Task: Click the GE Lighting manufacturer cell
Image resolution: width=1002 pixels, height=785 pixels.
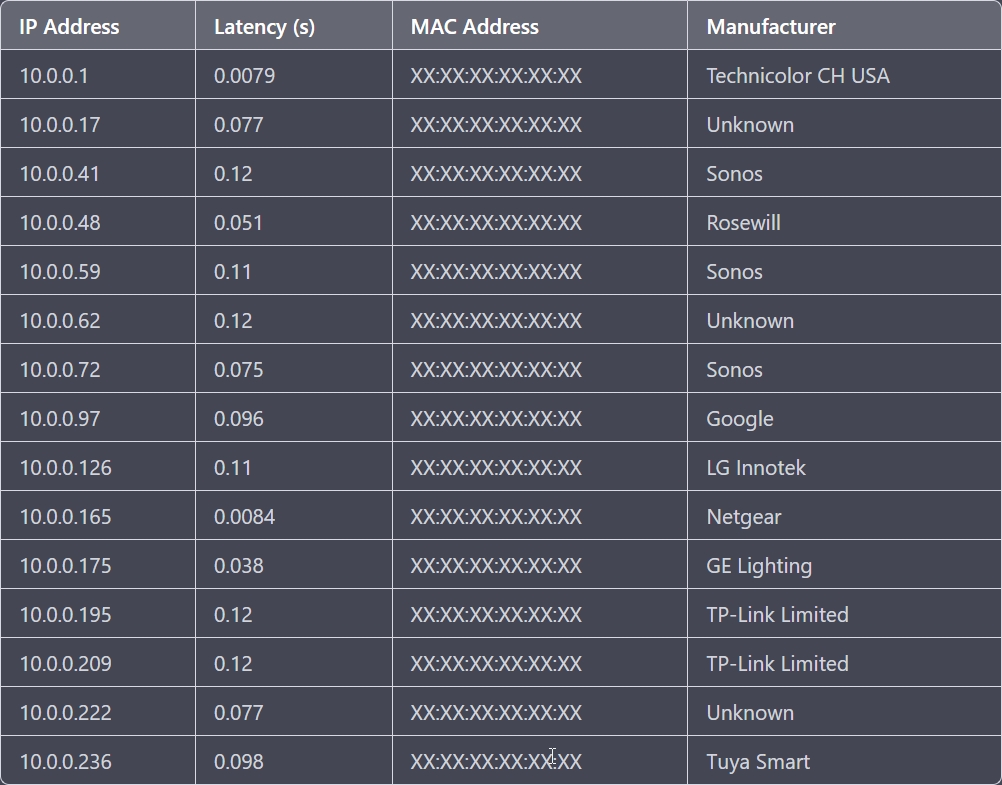Action: pos(758,566)
